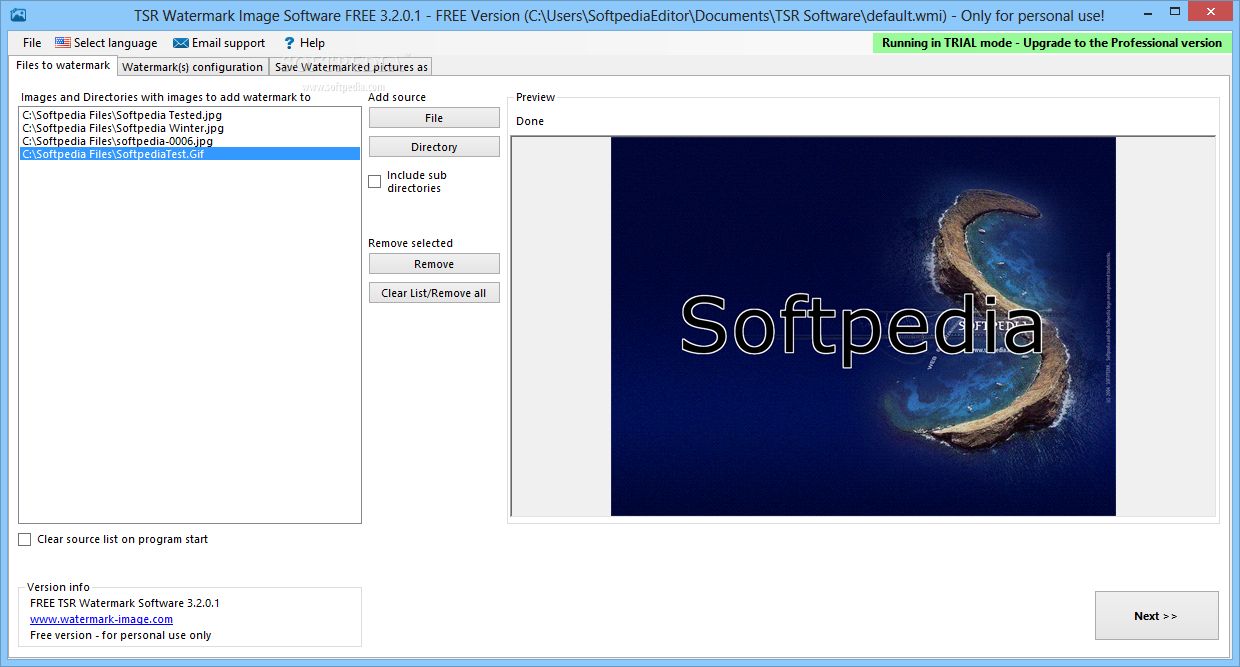Click the Next >> button

pyautogui.click(x=1156, y=616)
